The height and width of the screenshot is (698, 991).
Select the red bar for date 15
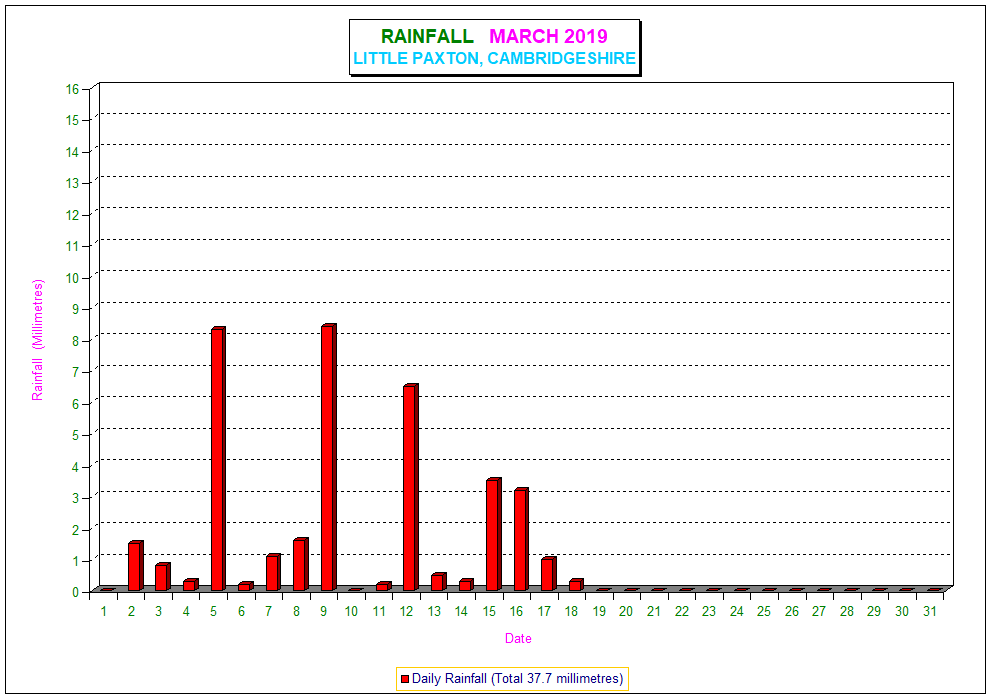494,535
